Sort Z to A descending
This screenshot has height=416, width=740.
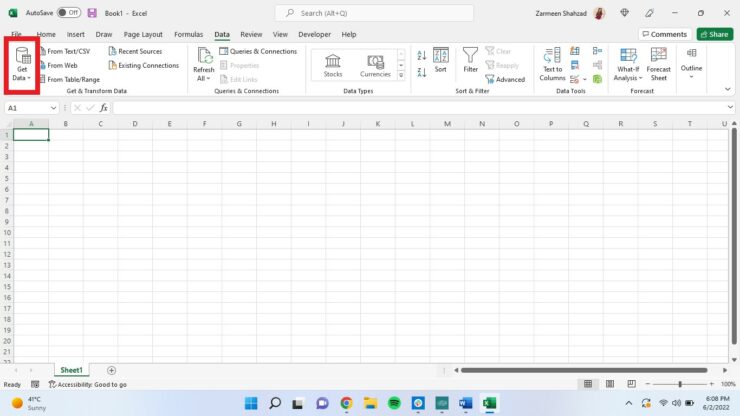(x=422, y=72)
